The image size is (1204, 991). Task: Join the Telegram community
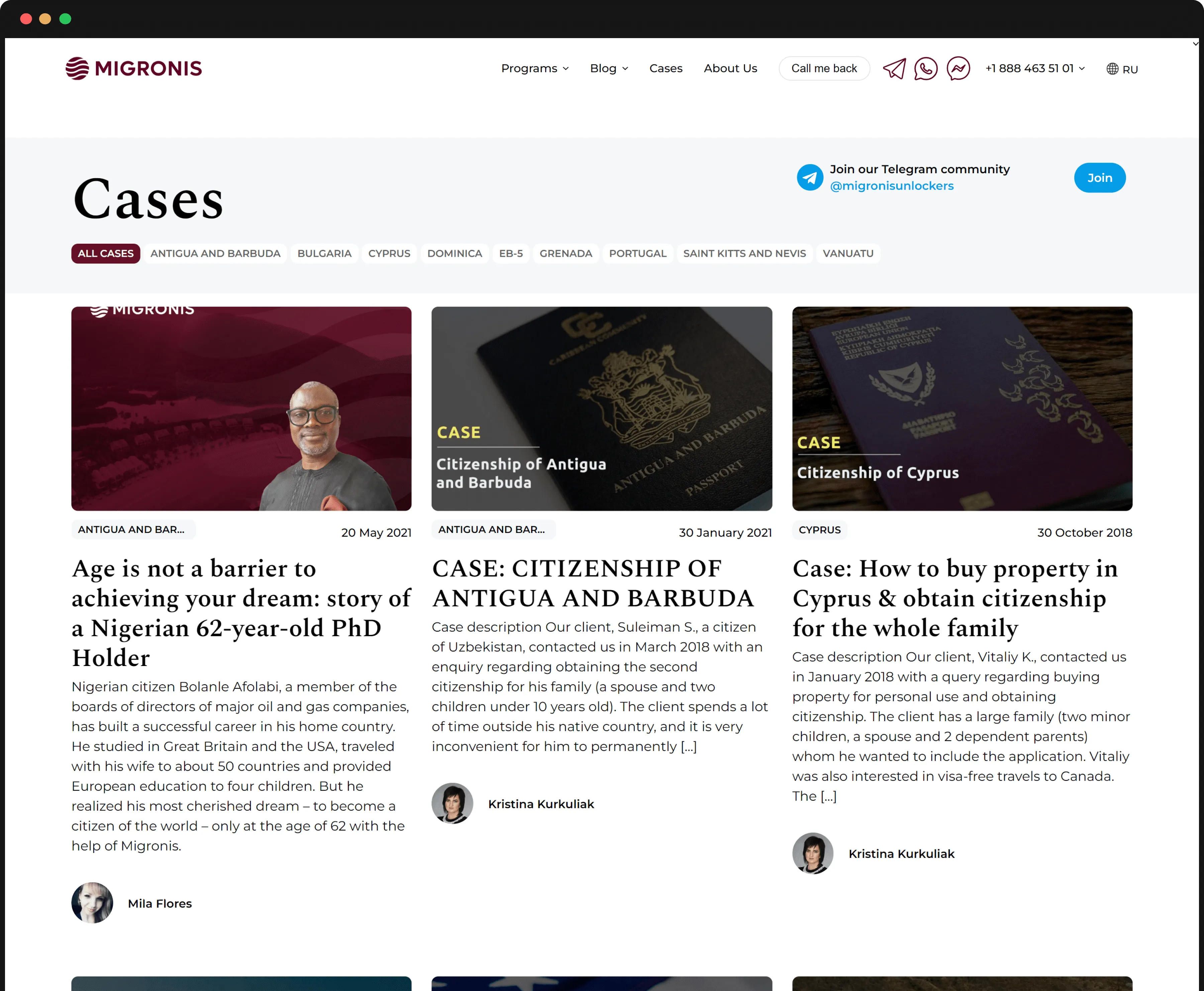point(1100,178)
